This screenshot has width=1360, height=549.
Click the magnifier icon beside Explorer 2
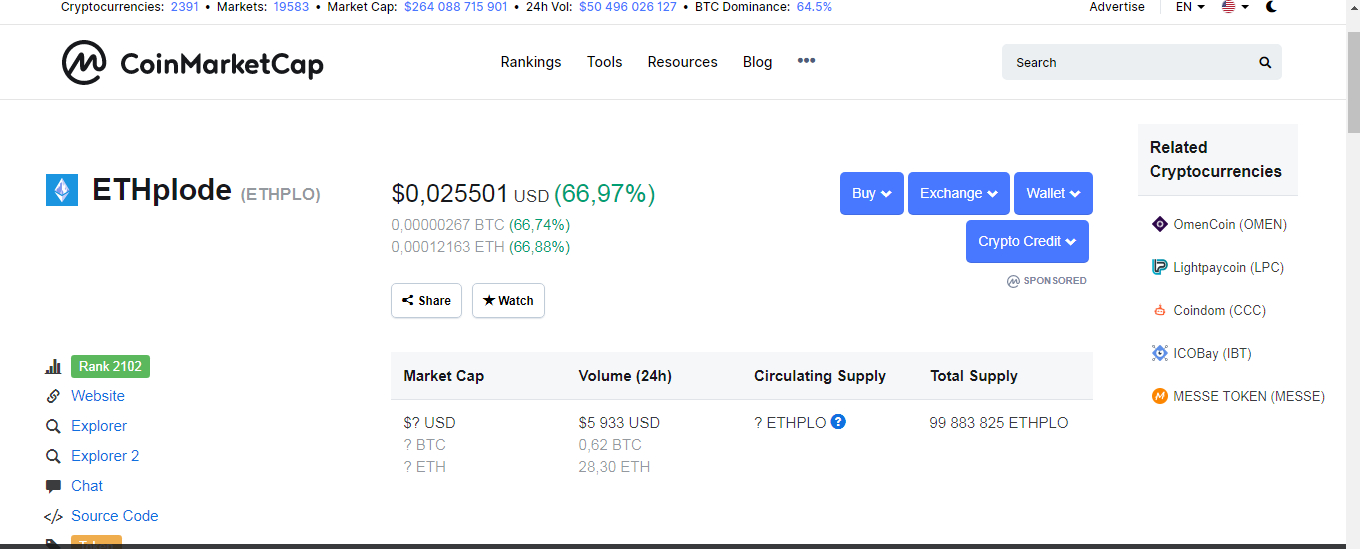54,456
